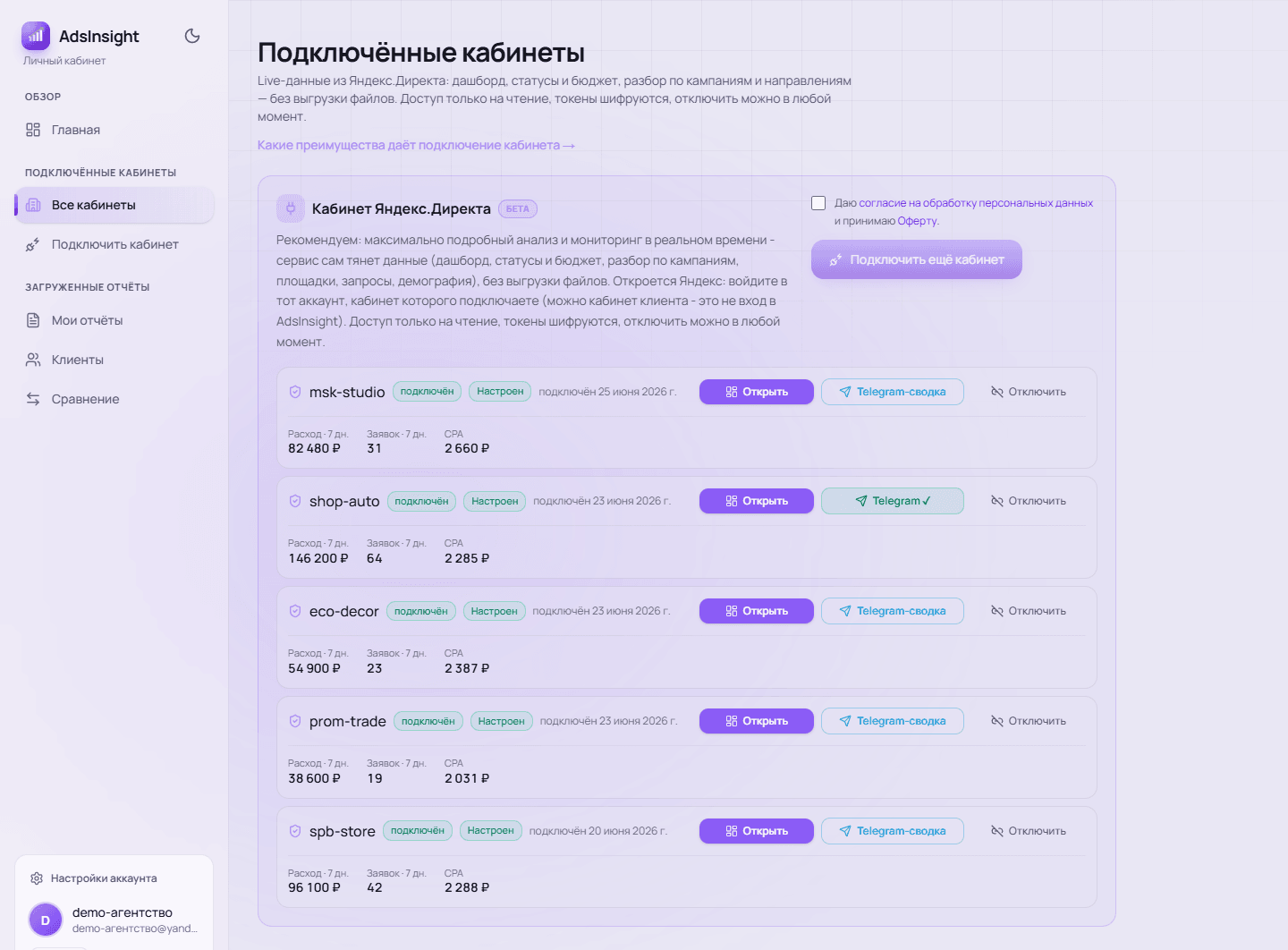This screenshot has width=1288, height=950.
Task: Open the prom-trade cabinet
Action: point(757,721)
